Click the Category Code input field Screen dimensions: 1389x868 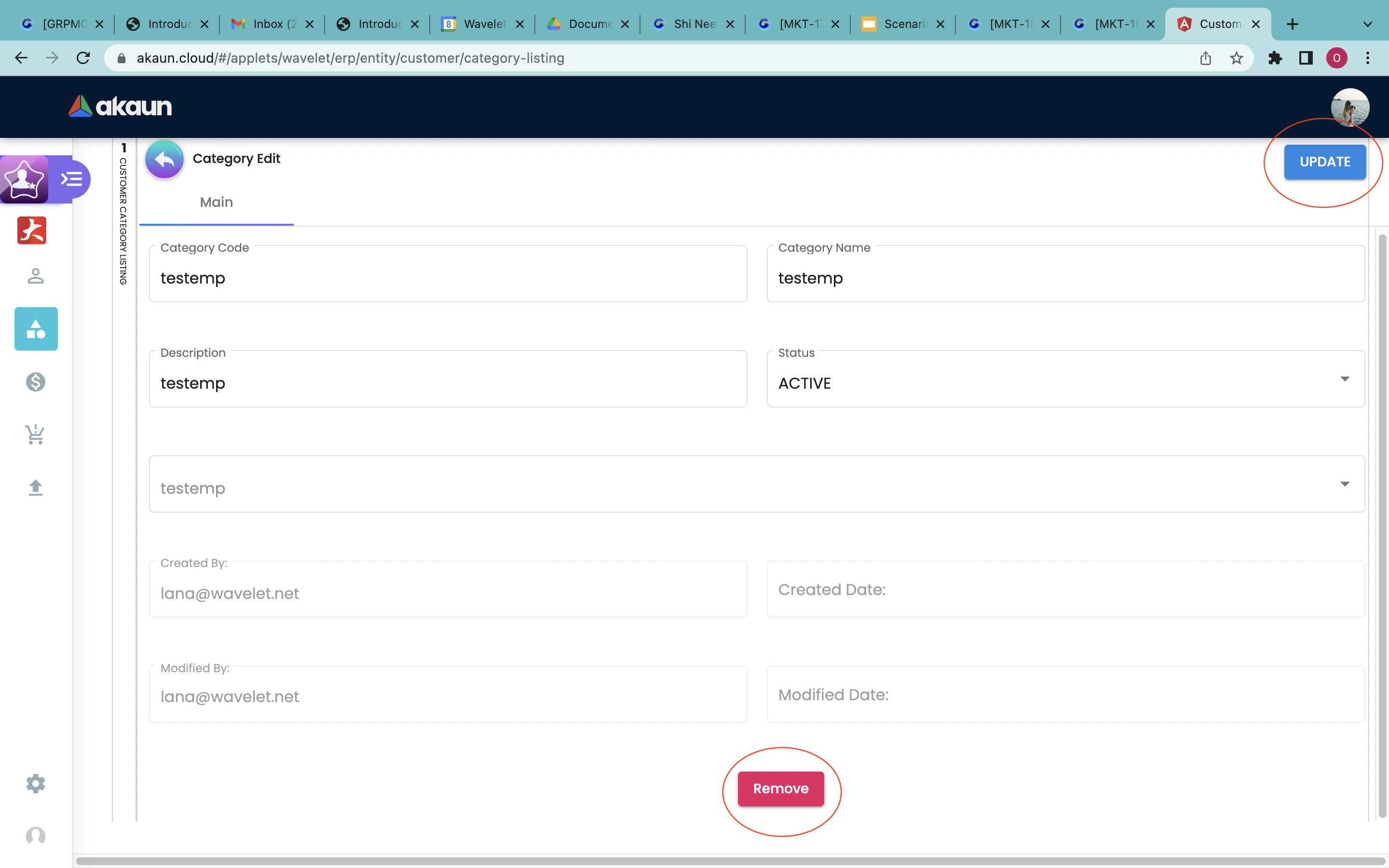tap(448, 278)
